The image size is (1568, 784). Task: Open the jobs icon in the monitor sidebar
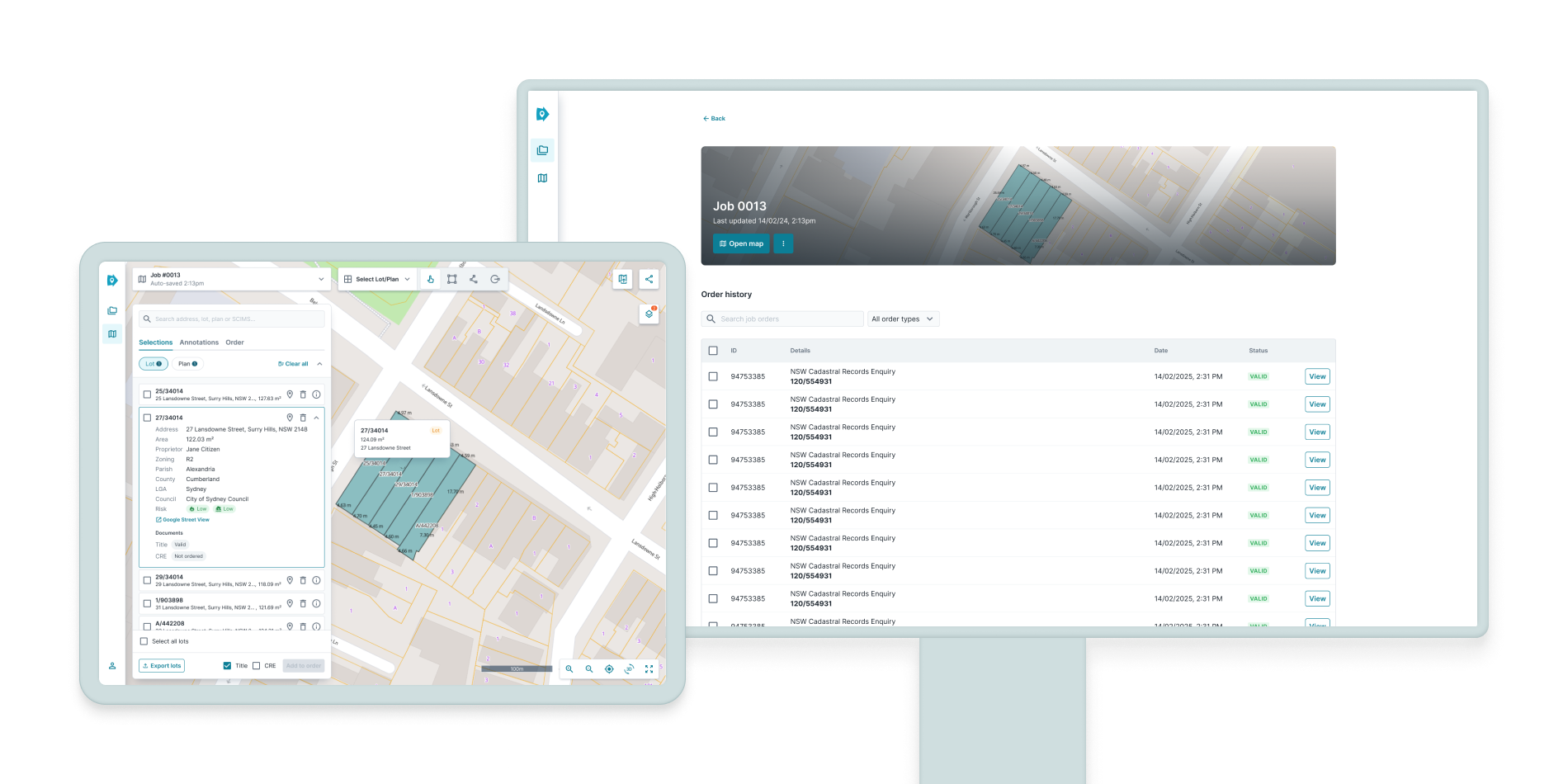(x=542, y=150)
